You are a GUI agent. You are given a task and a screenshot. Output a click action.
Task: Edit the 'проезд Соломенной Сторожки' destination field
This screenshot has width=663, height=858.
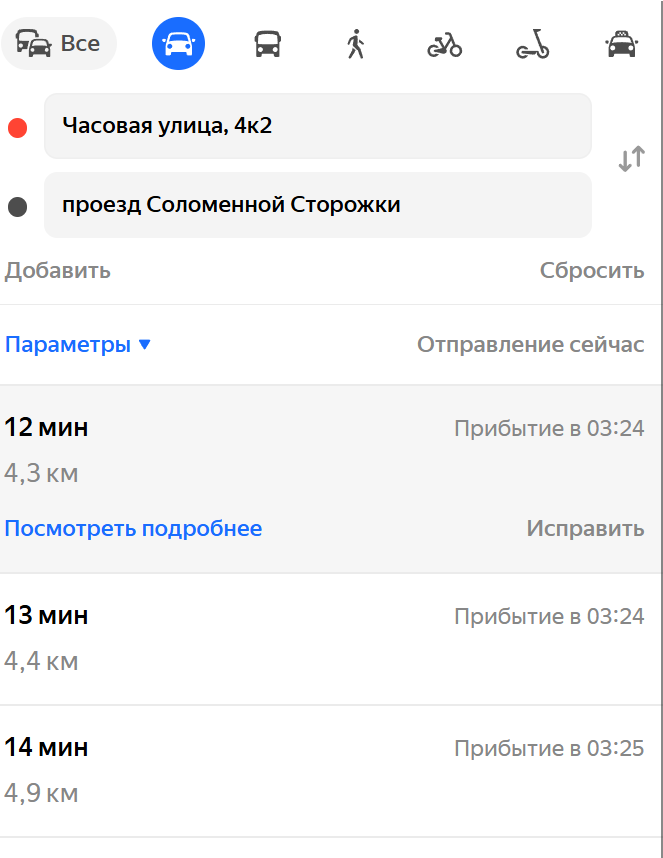coord(317,205)
